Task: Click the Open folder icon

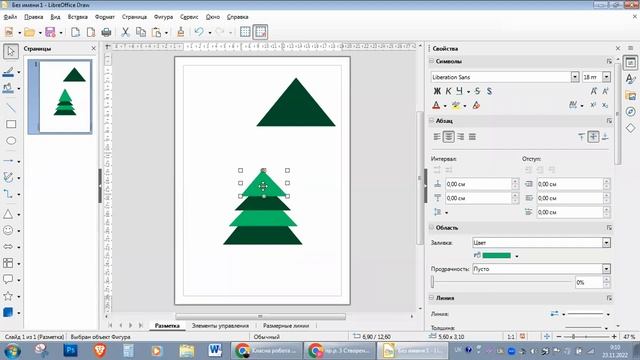Action: 29,32
